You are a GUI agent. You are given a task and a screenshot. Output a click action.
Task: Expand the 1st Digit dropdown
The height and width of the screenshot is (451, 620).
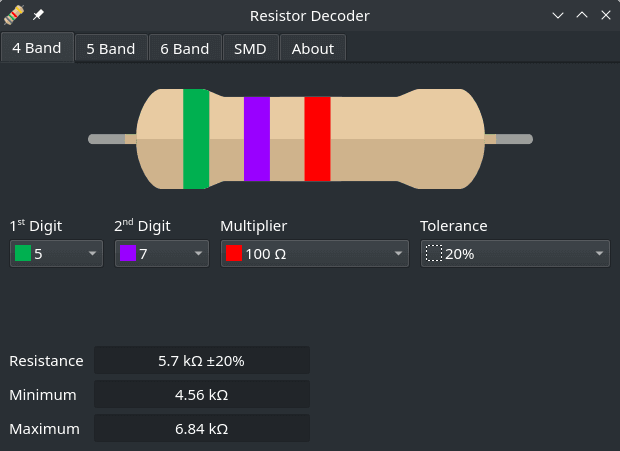[56, 254]
